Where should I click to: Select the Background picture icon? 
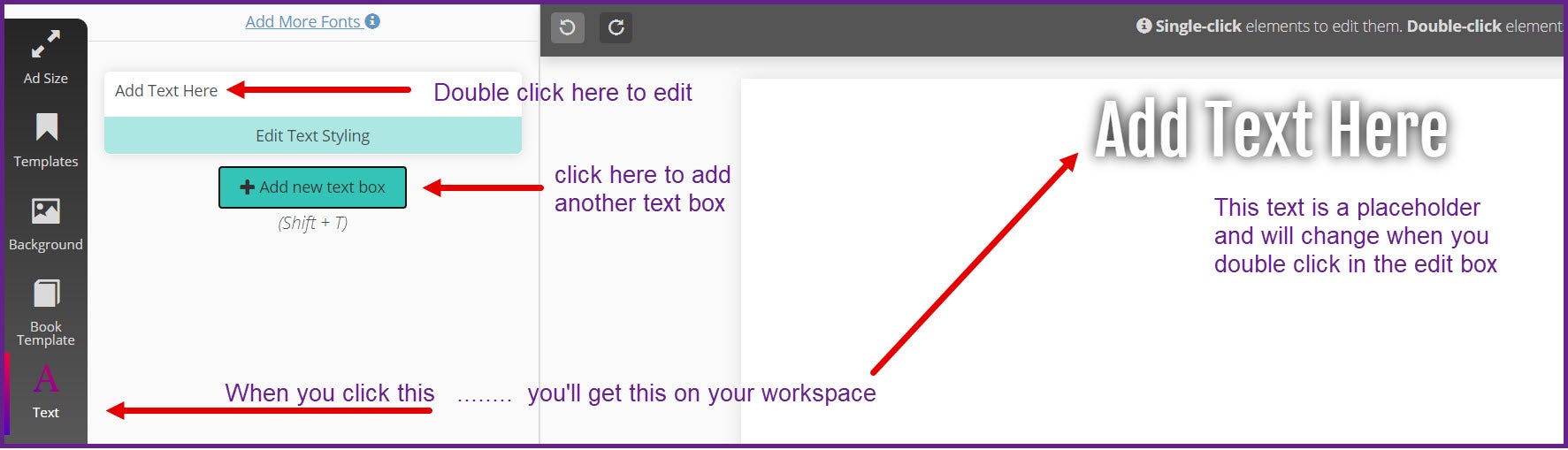point(46,210)
